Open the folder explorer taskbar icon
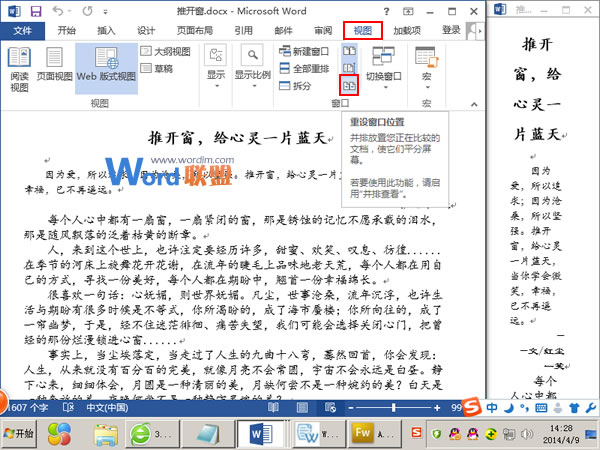Viewport: 600px width, 450px height. [106, 434]
